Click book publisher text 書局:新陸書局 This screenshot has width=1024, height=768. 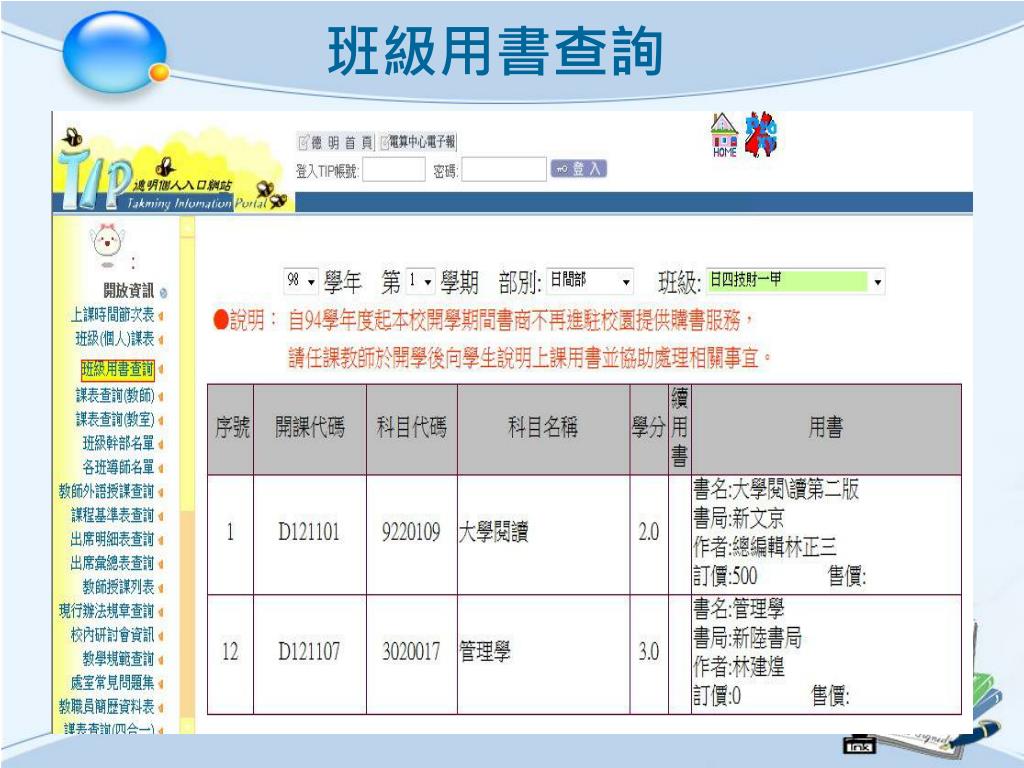click(x=747, y=638)
